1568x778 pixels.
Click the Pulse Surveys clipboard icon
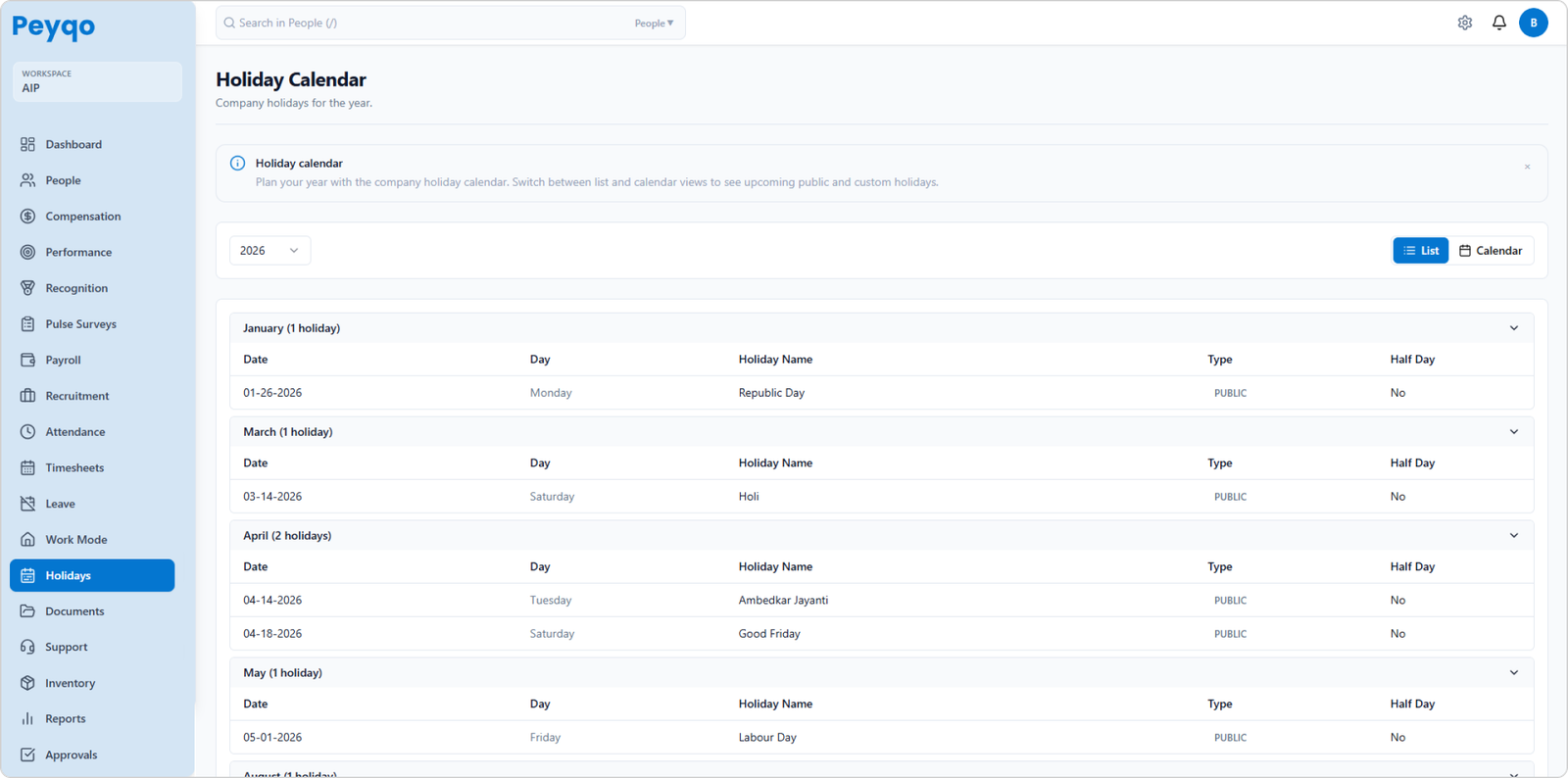pos(27,324)
